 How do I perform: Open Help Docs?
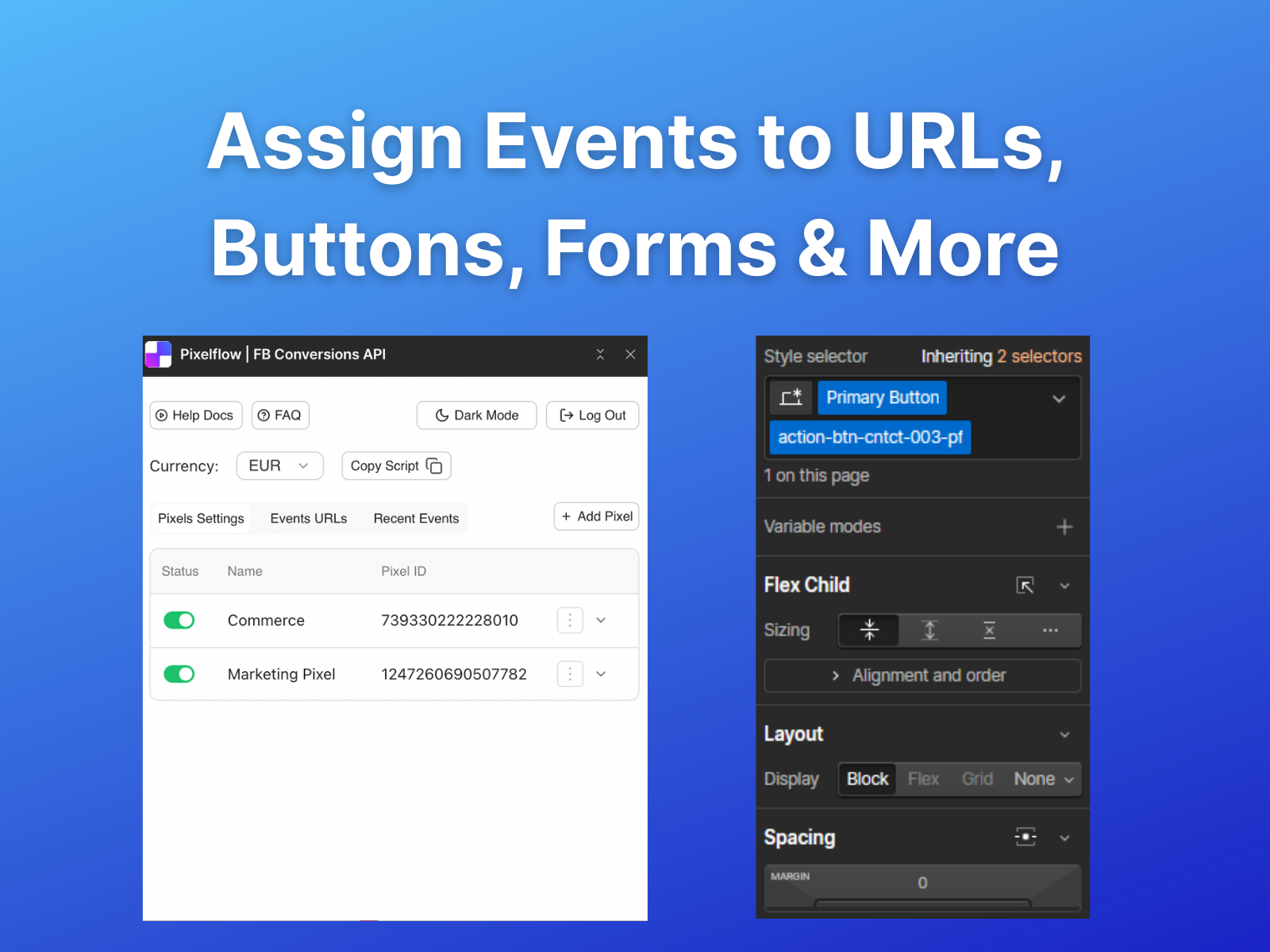point(196,415)
